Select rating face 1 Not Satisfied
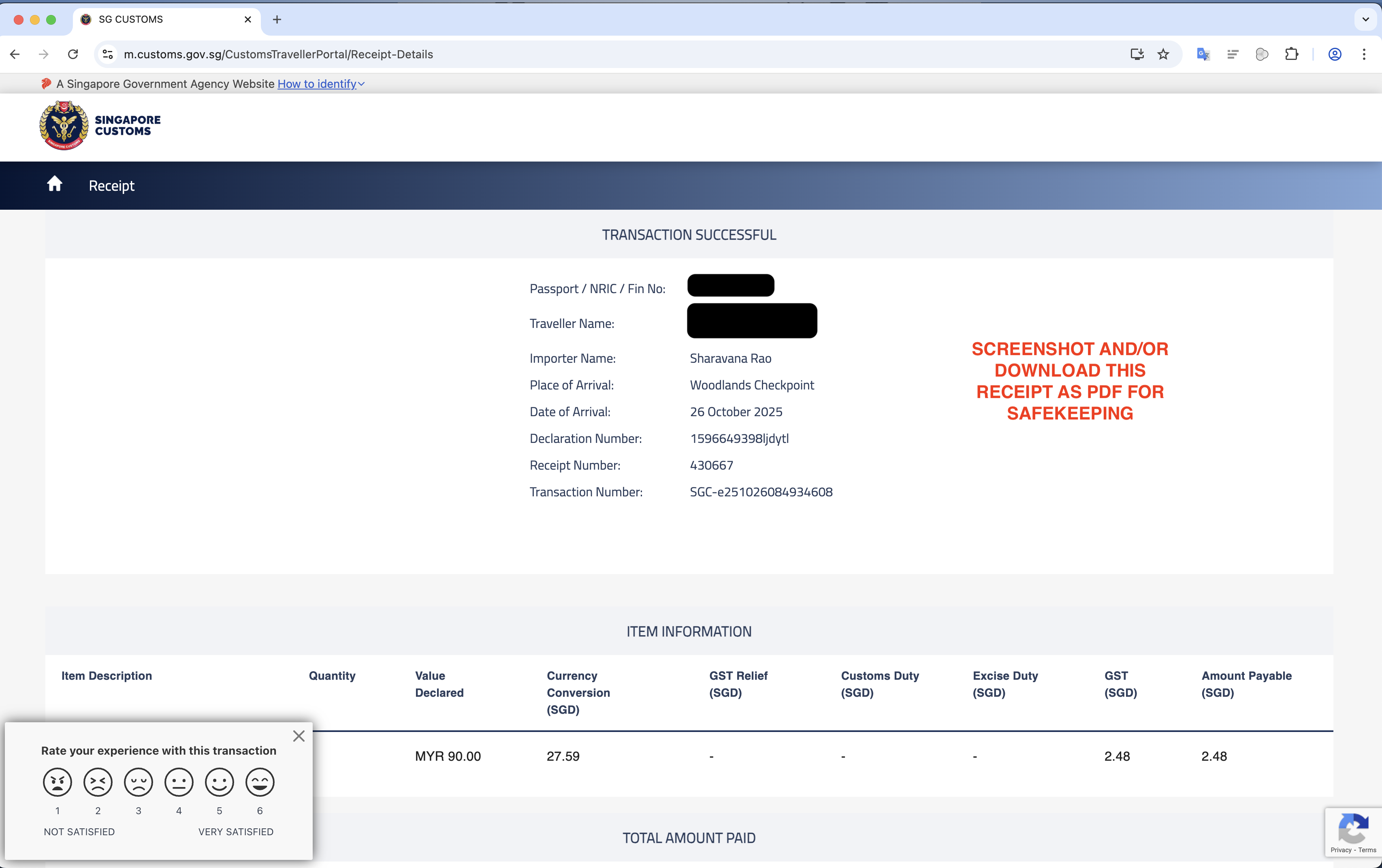 [57, 782]
